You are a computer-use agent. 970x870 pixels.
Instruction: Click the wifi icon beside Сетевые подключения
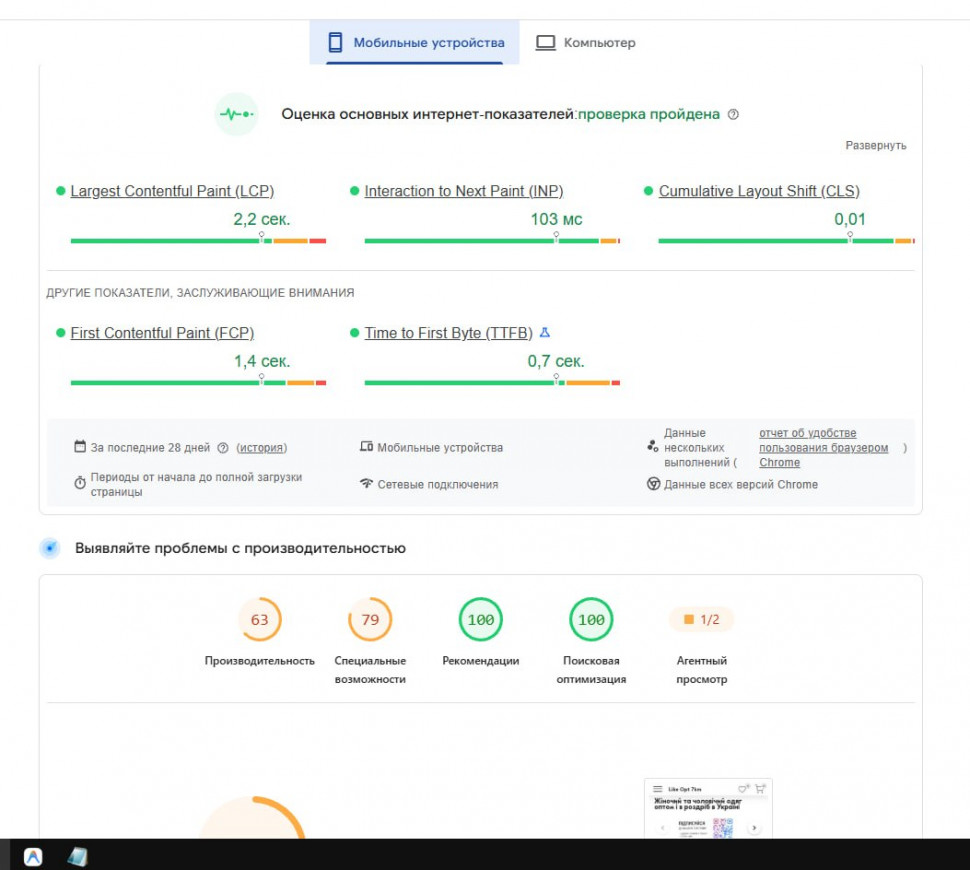[x=366, y=483]
